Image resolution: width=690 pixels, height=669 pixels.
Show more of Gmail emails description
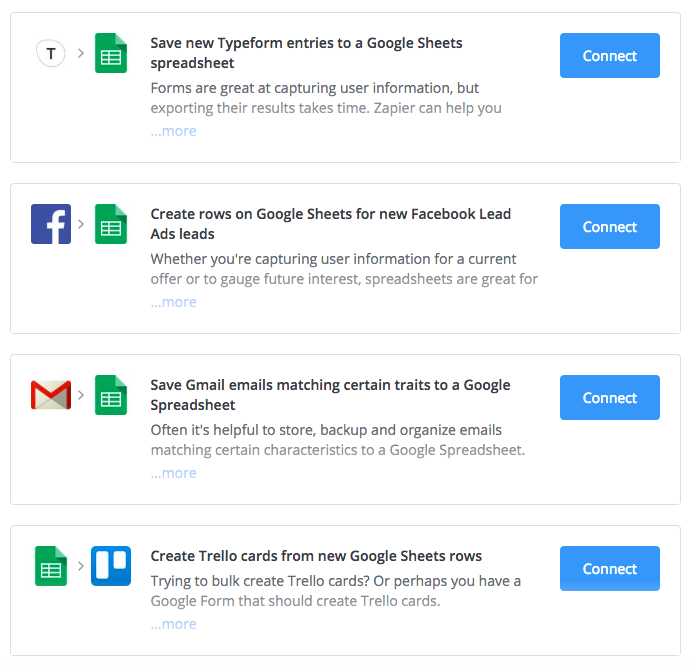[x=174, y=473]
